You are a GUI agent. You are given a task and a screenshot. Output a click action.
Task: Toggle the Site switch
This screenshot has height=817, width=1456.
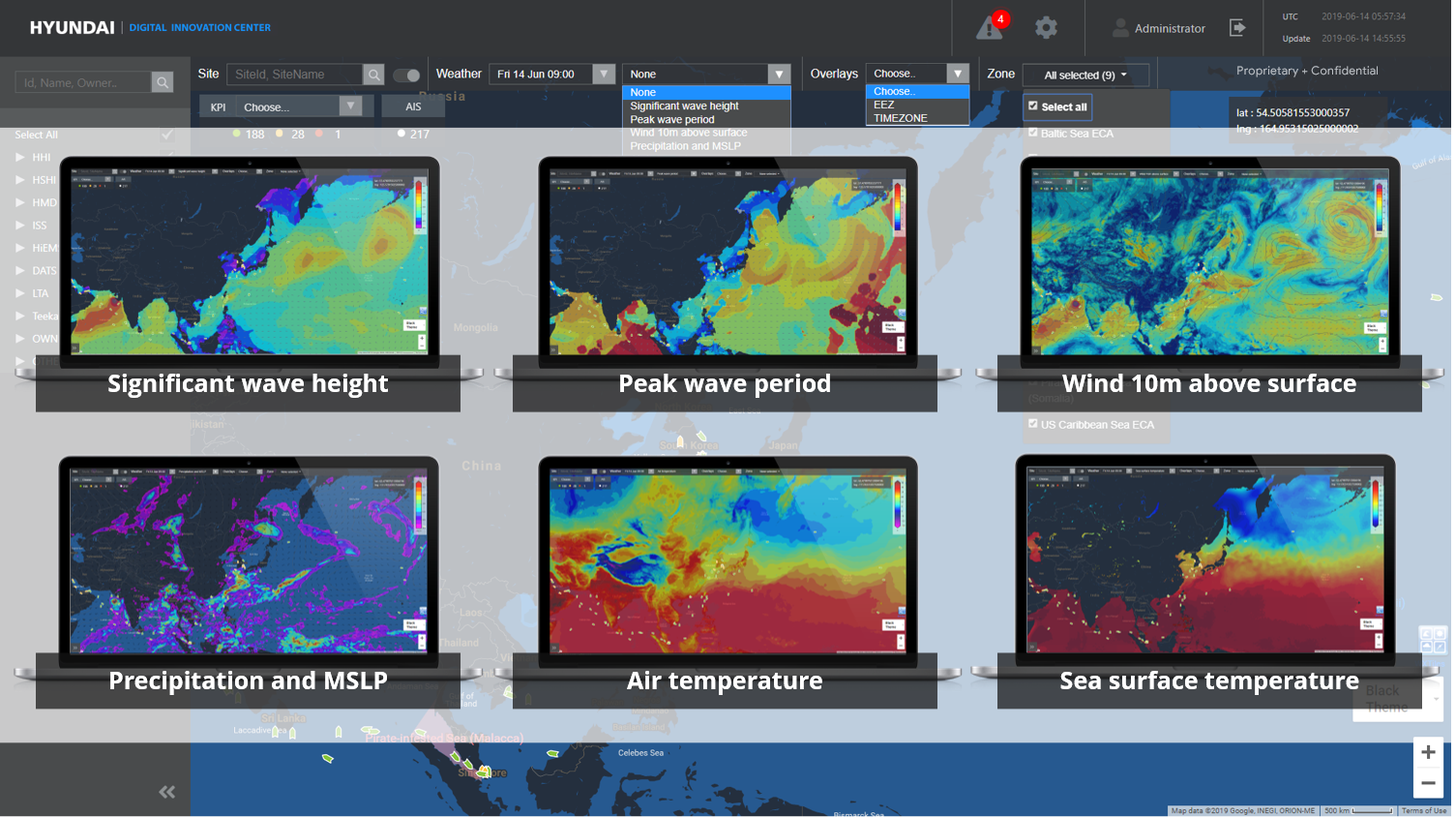407,75
